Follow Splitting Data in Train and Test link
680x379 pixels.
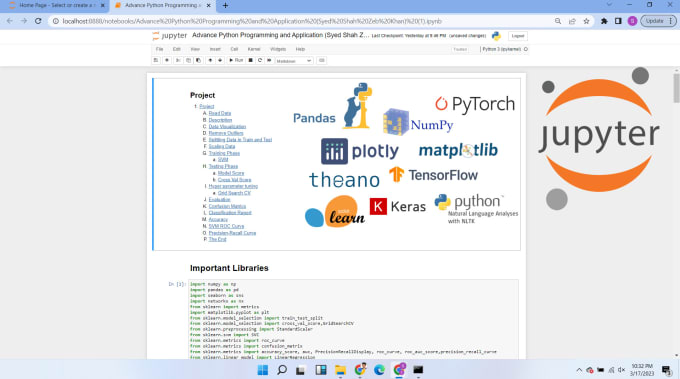coord(240,140)
